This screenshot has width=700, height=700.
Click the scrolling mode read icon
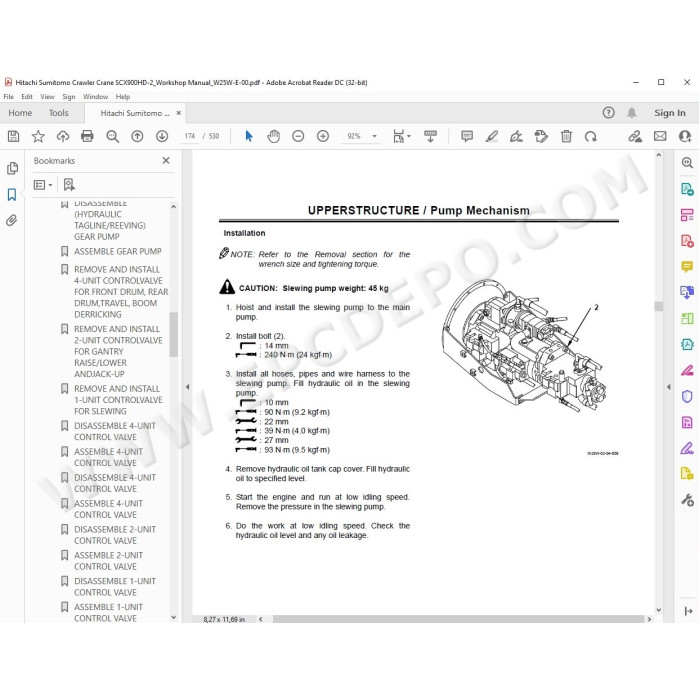[x=430, y=136]
